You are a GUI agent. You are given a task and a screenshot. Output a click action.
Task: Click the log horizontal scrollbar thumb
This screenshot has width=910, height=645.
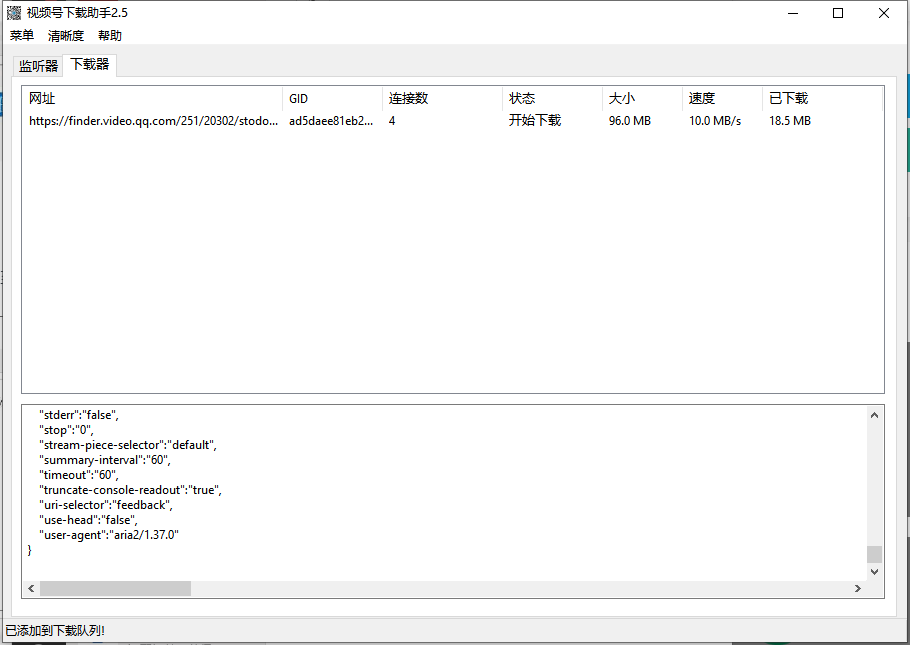(x=115, y=589)
